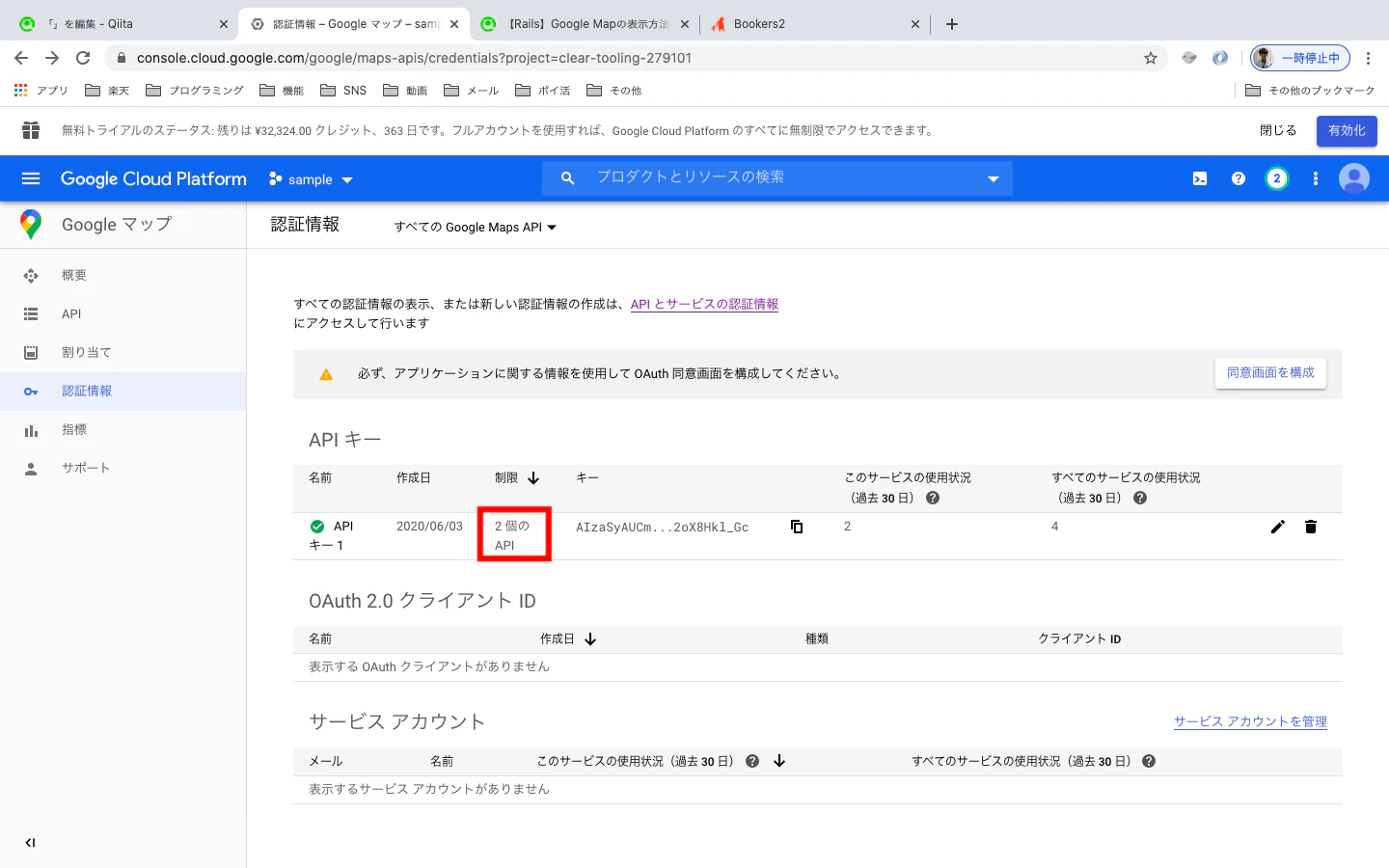Click the 有効化 button in the trial banner

1347,130
